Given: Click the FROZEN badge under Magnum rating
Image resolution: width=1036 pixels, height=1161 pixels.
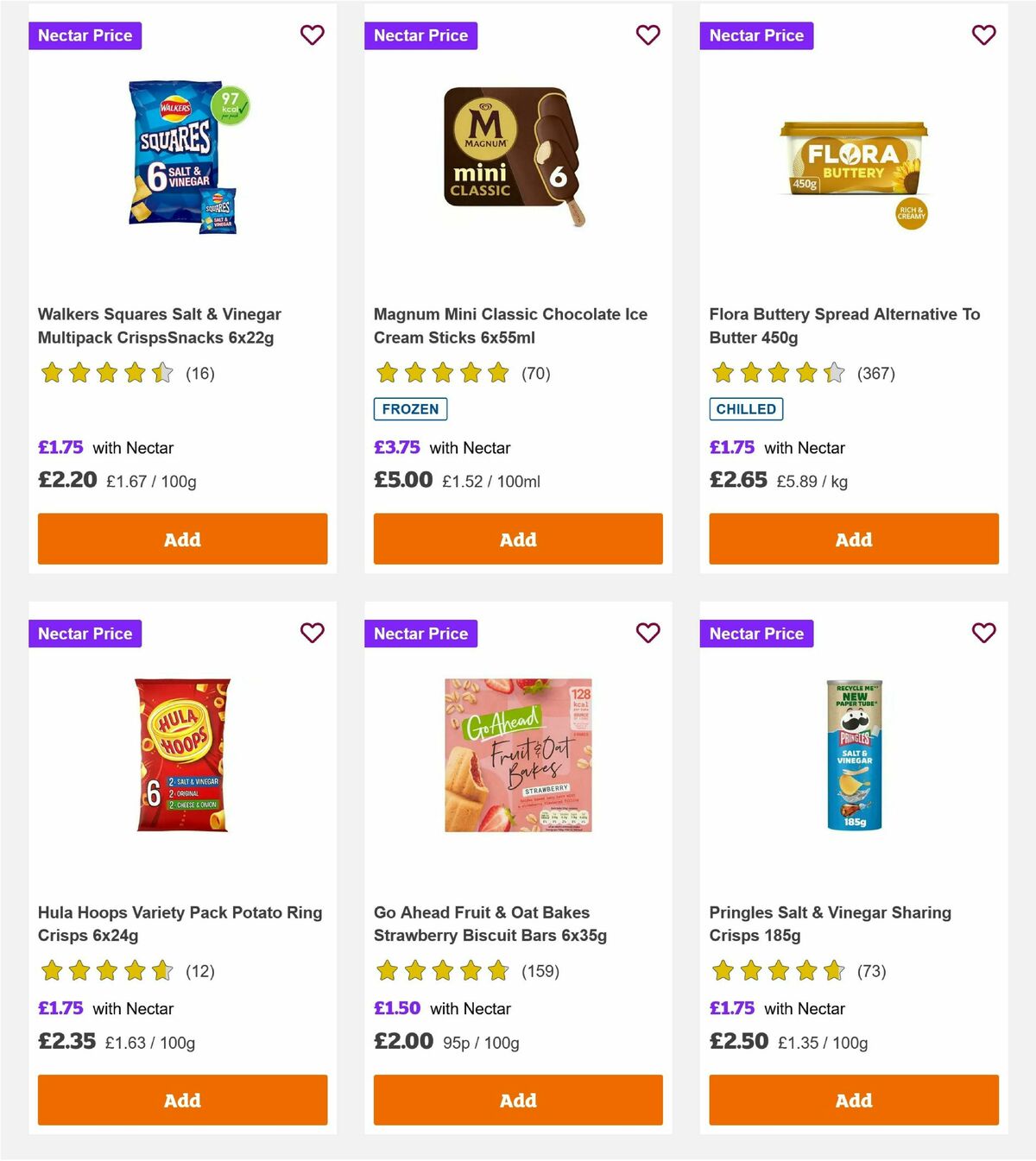Looking at the screenshot, I should pos(410,409).
